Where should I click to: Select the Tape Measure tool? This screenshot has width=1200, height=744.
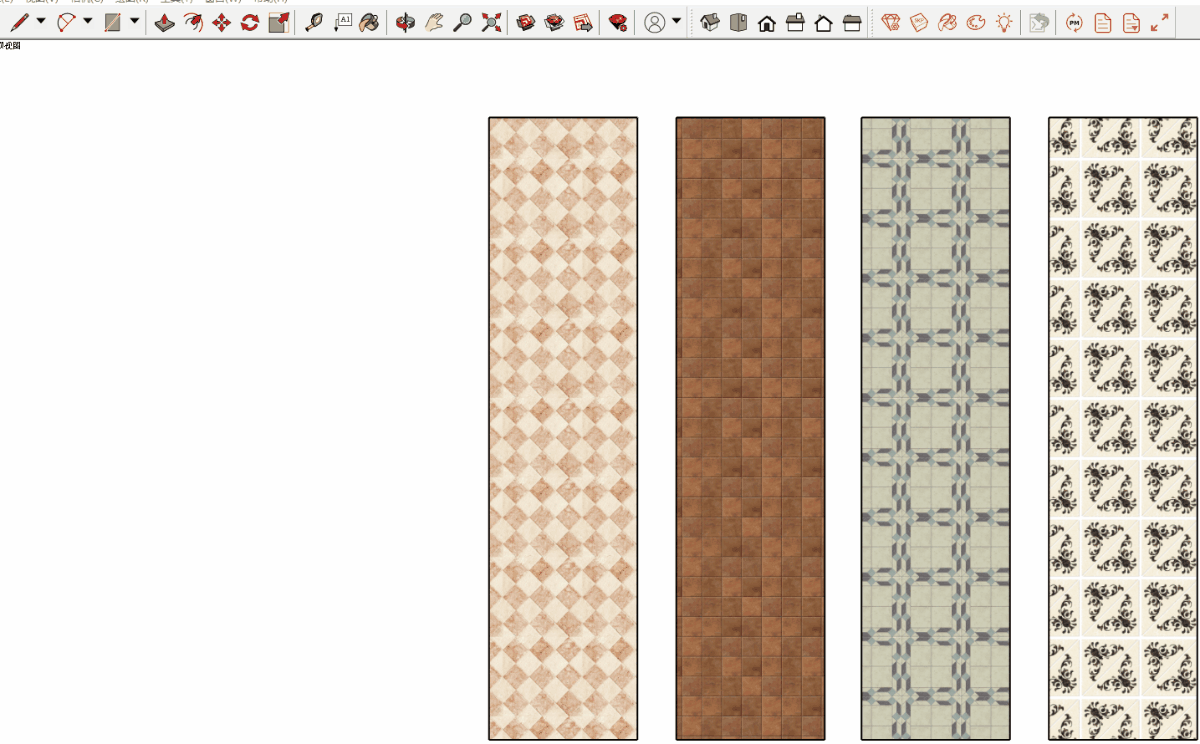click(x=314, y=22)
